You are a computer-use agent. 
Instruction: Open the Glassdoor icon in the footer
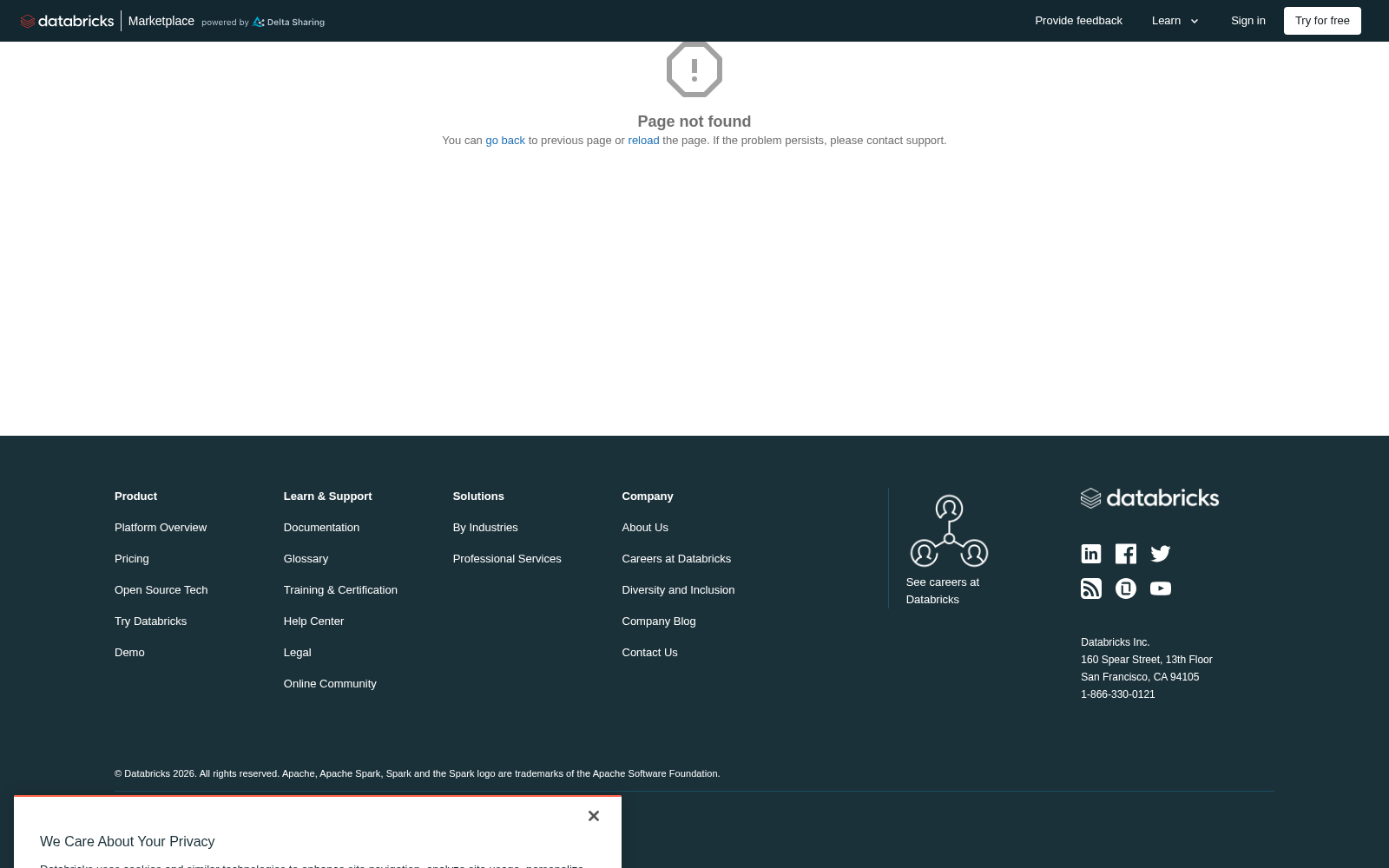click(1126, 589)
